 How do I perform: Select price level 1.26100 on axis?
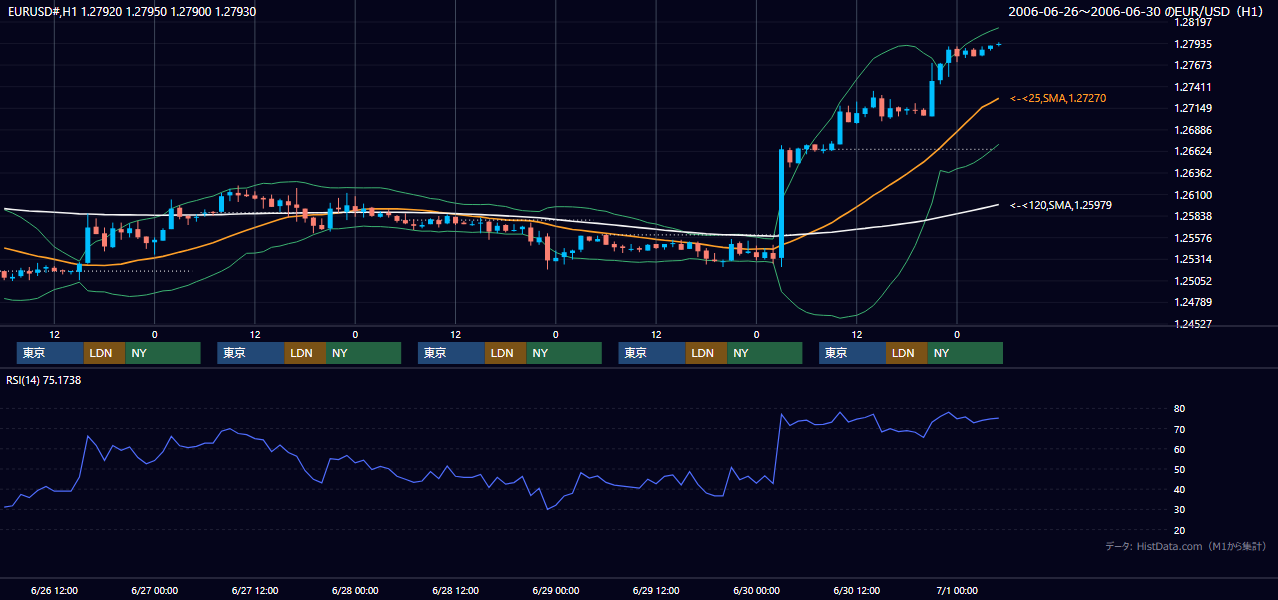click(1194, 195)
